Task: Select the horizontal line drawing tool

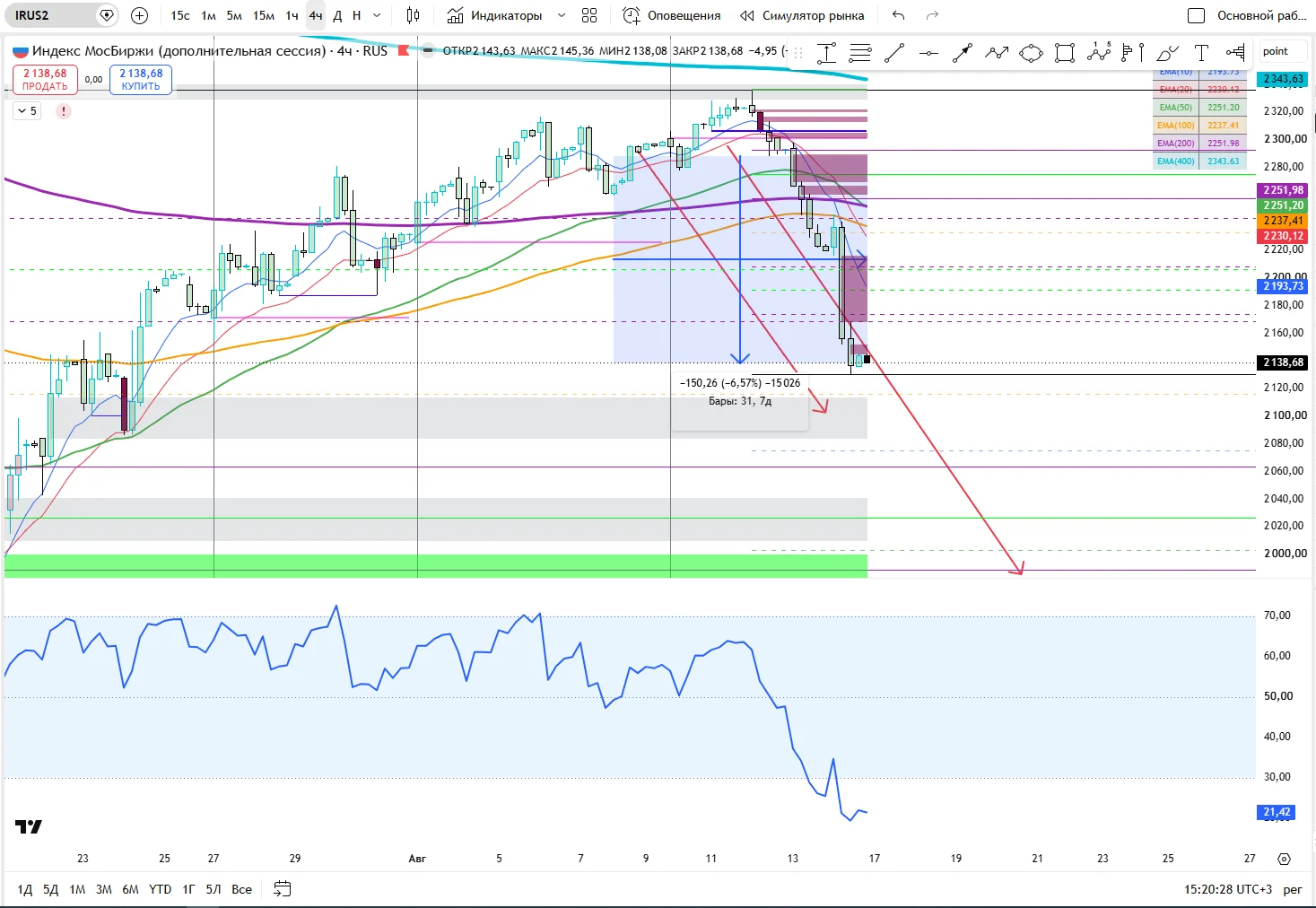Action: tap(928, 53)
